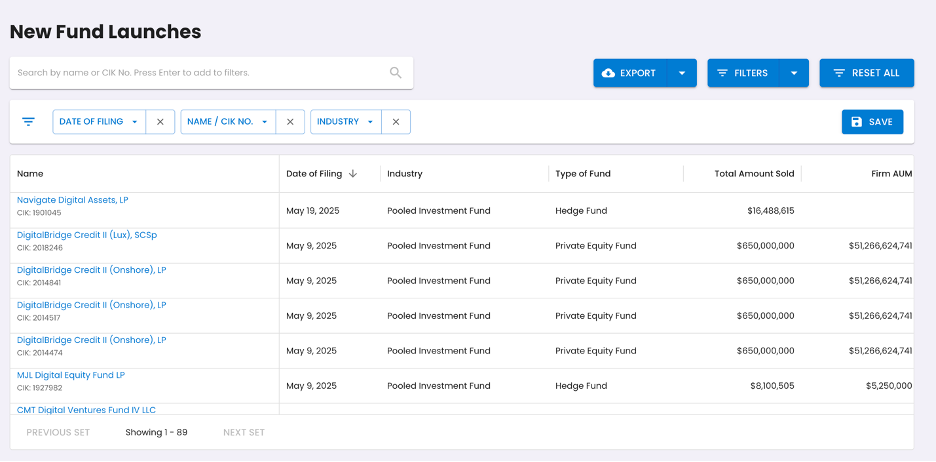
Task: Expand the Name / CIK No. filter chip
Action: [x=228, y=122]
